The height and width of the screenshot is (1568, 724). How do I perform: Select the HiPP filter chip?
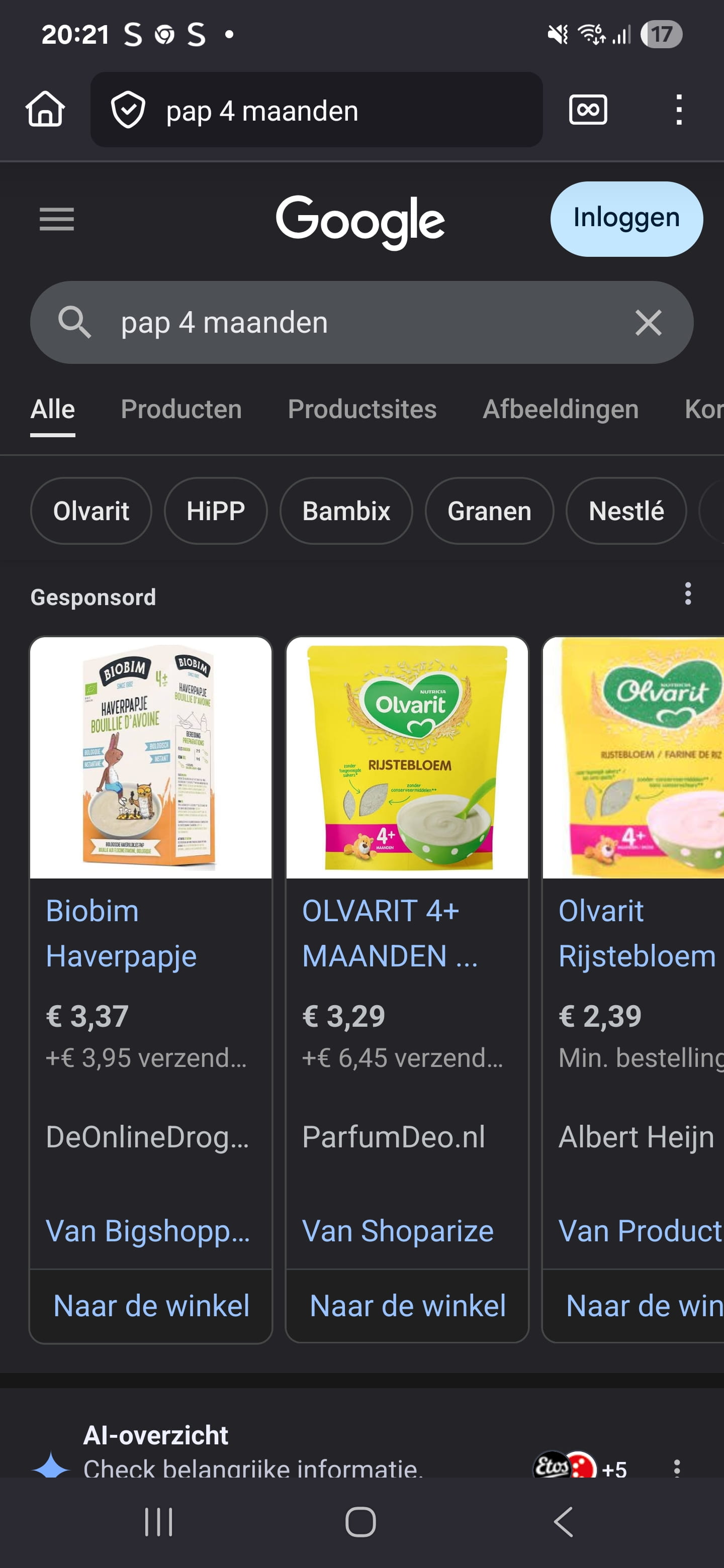click(216, 511)
